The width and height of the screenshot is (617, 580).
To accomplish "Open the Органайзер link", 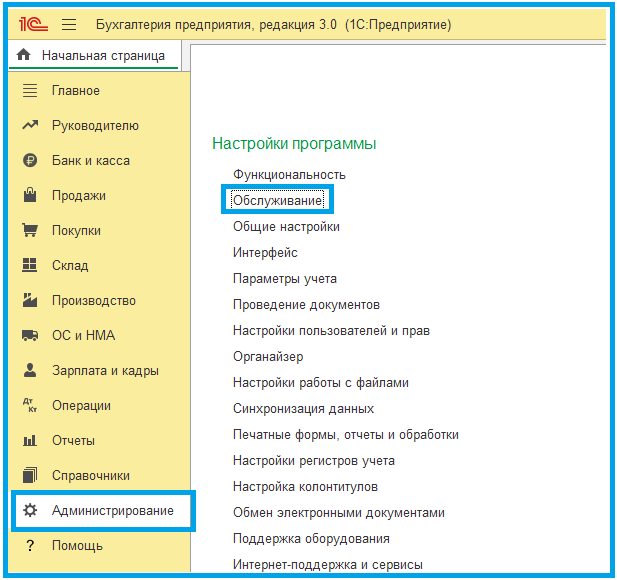I will click(268, 356).
